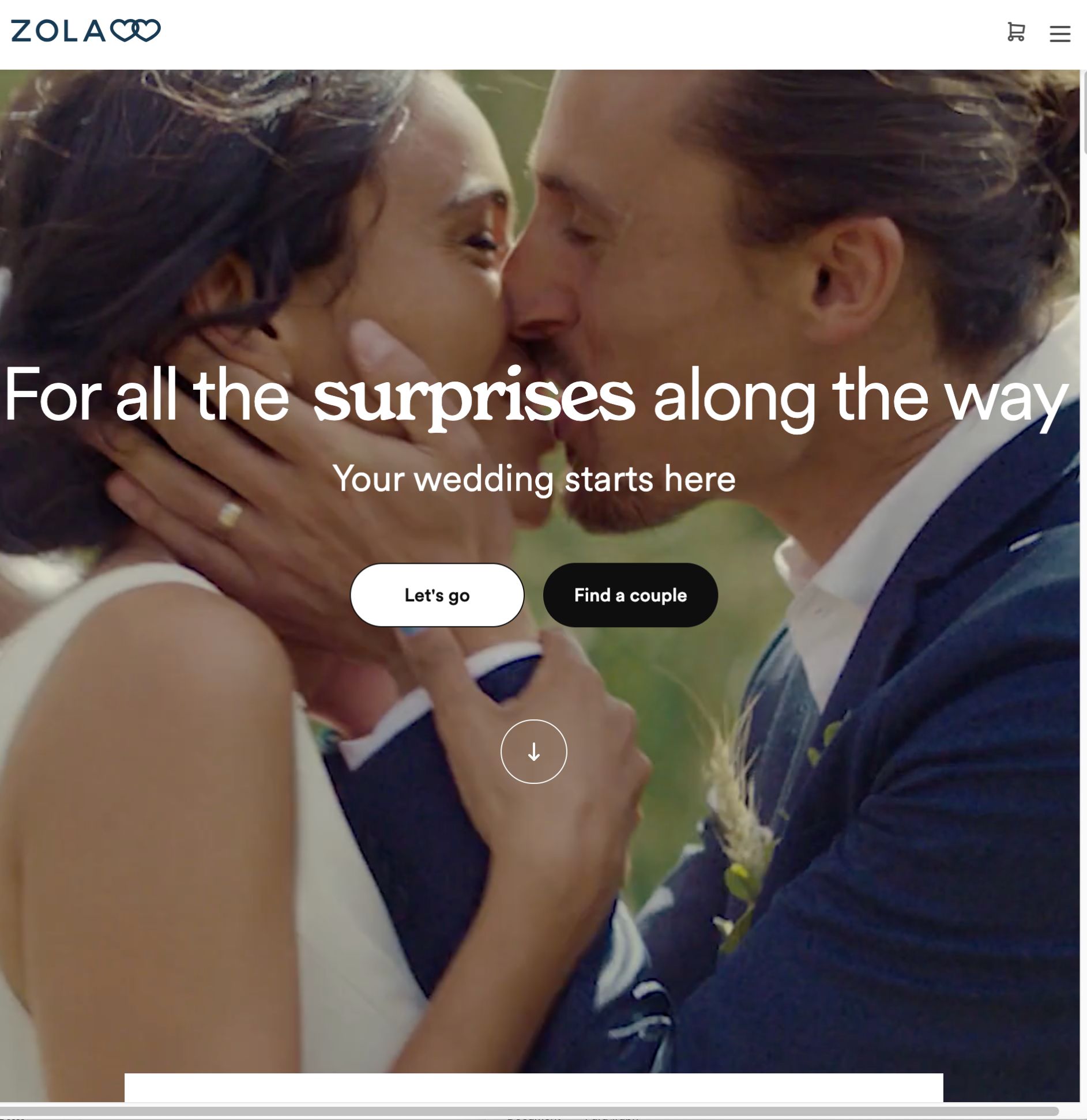The image size is (1087, 1120).
Task: Click the gold ring on the hand
Action: tap(230, 514)
